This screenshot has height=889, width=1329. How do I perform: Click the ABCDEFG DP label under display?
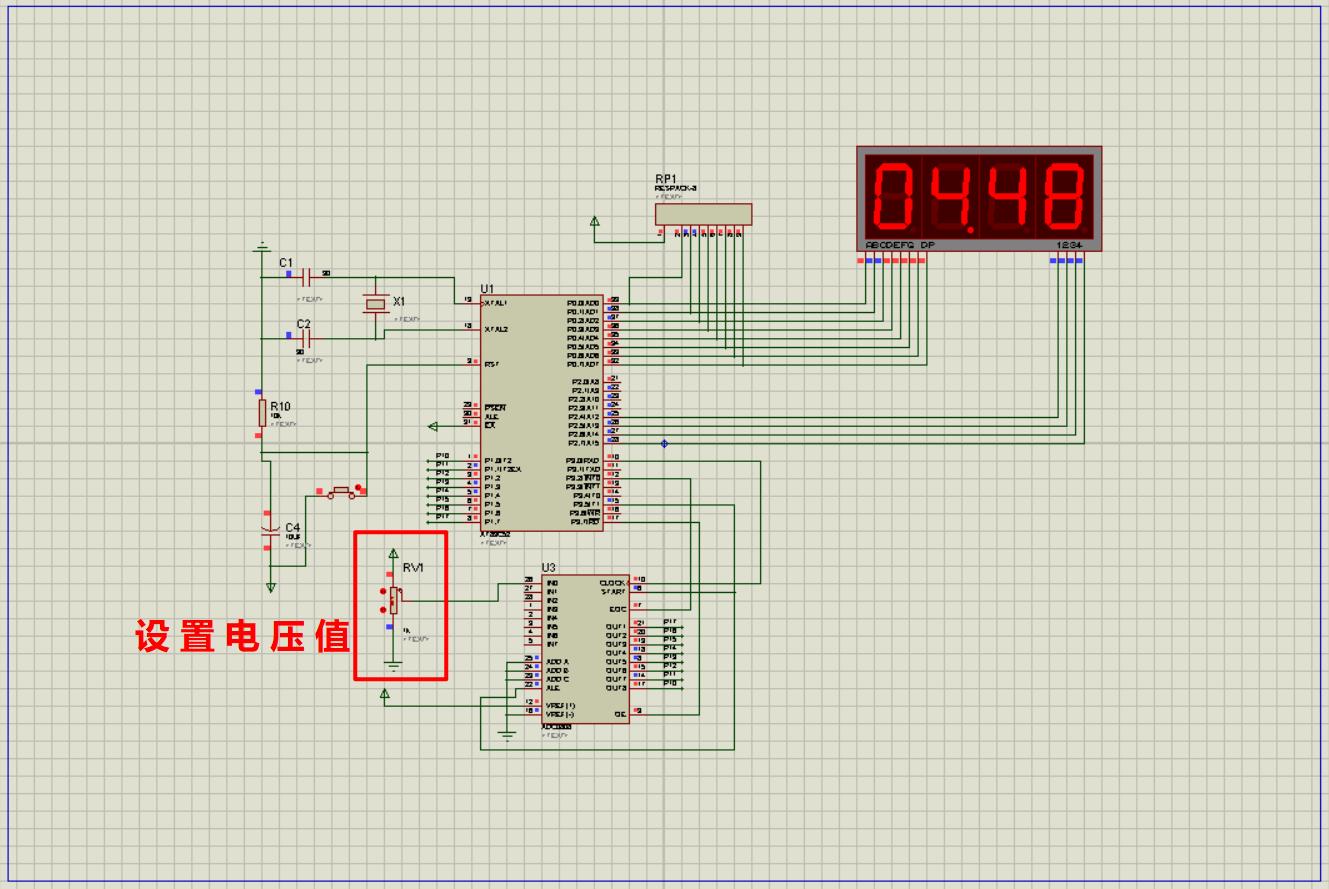[x=900, y=244]
